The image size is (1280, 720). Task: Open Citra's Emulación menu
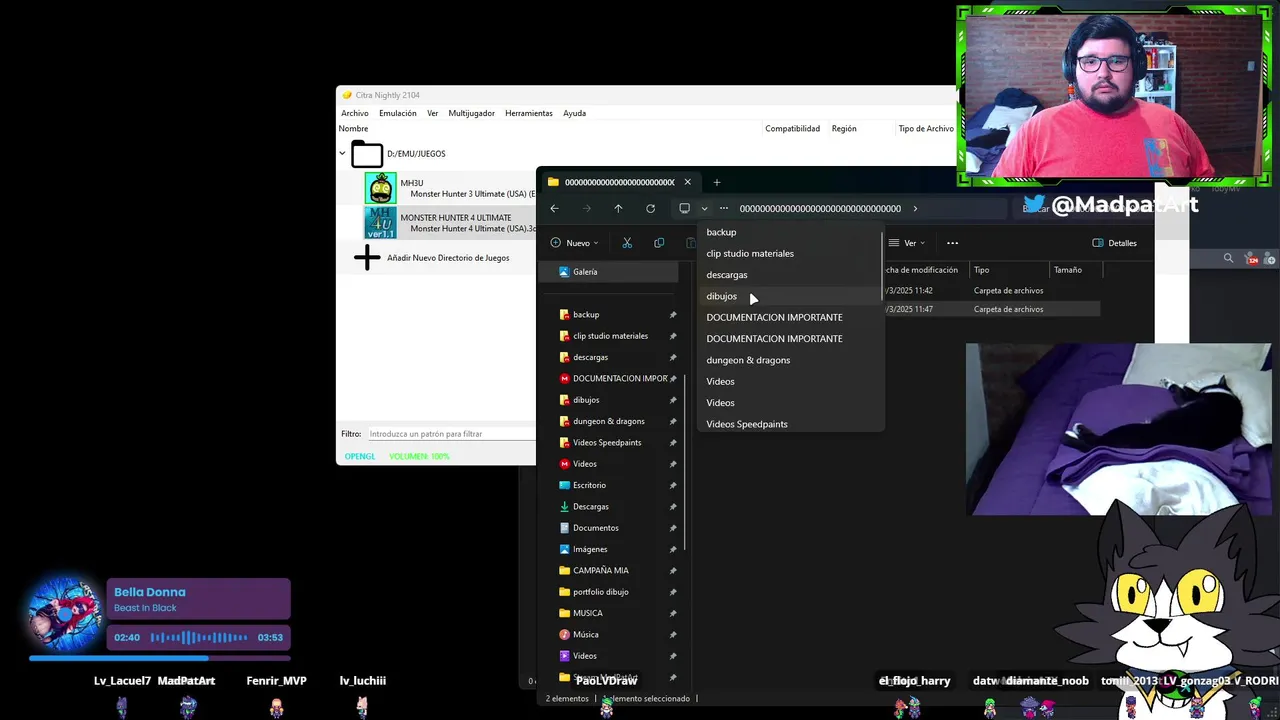[x=398, y=113]
